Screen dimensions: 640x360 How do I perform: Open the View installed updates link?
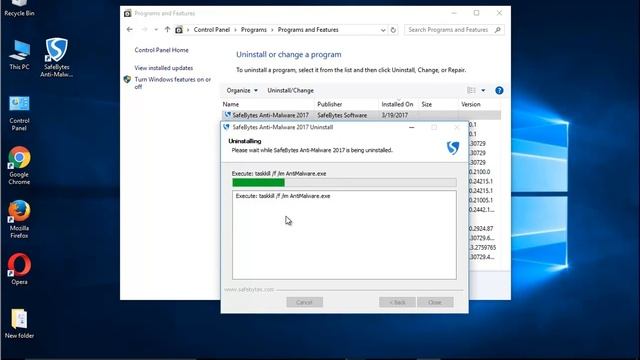coord(164,68)
